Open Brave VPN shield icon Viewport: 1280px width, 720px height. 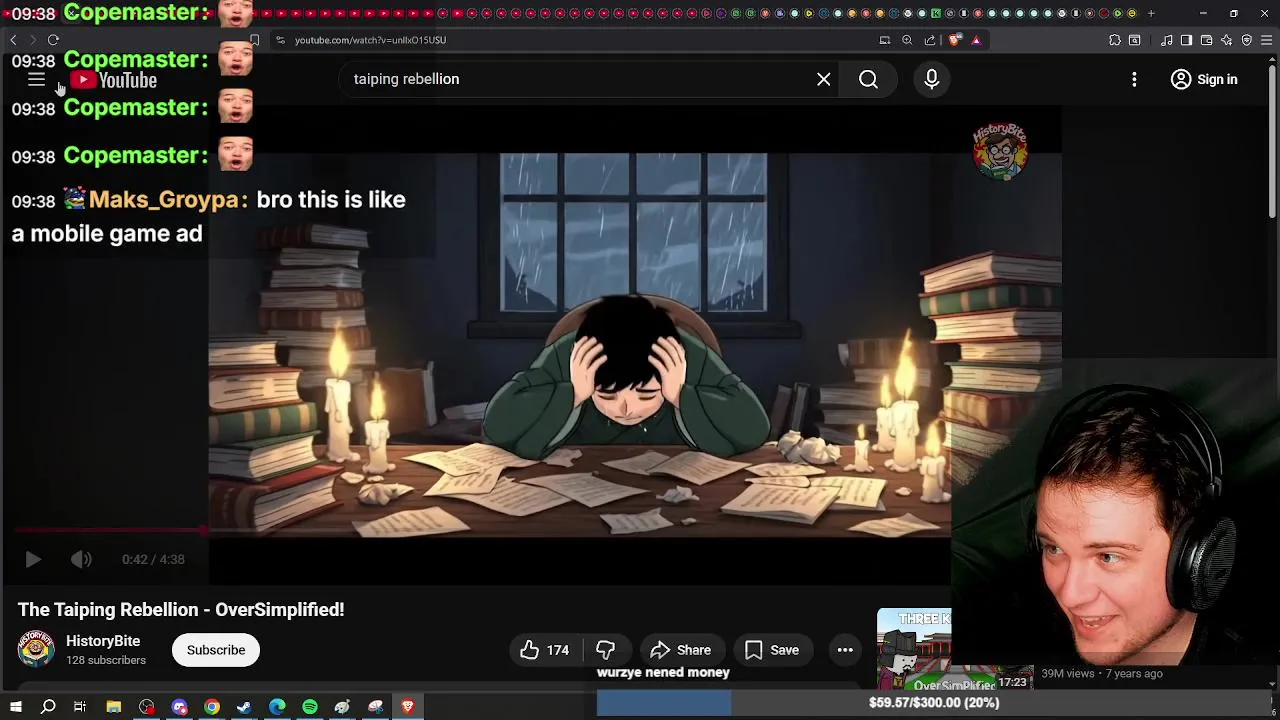[1247, 40]
